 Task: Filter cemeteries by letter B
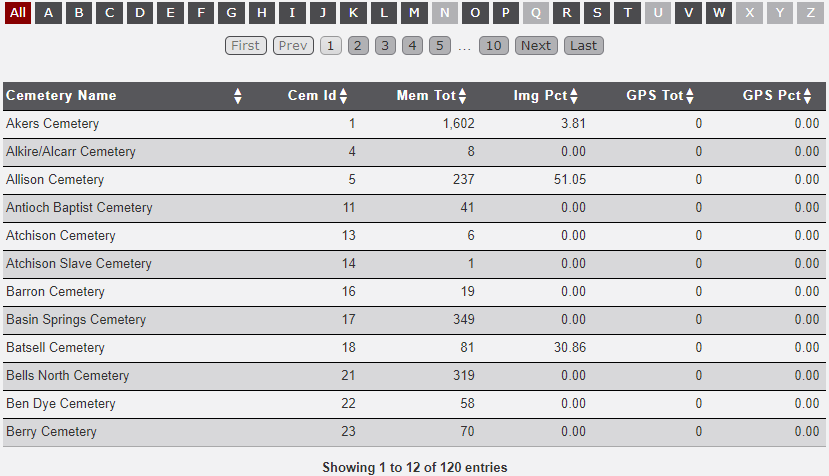tap(79, 13)
